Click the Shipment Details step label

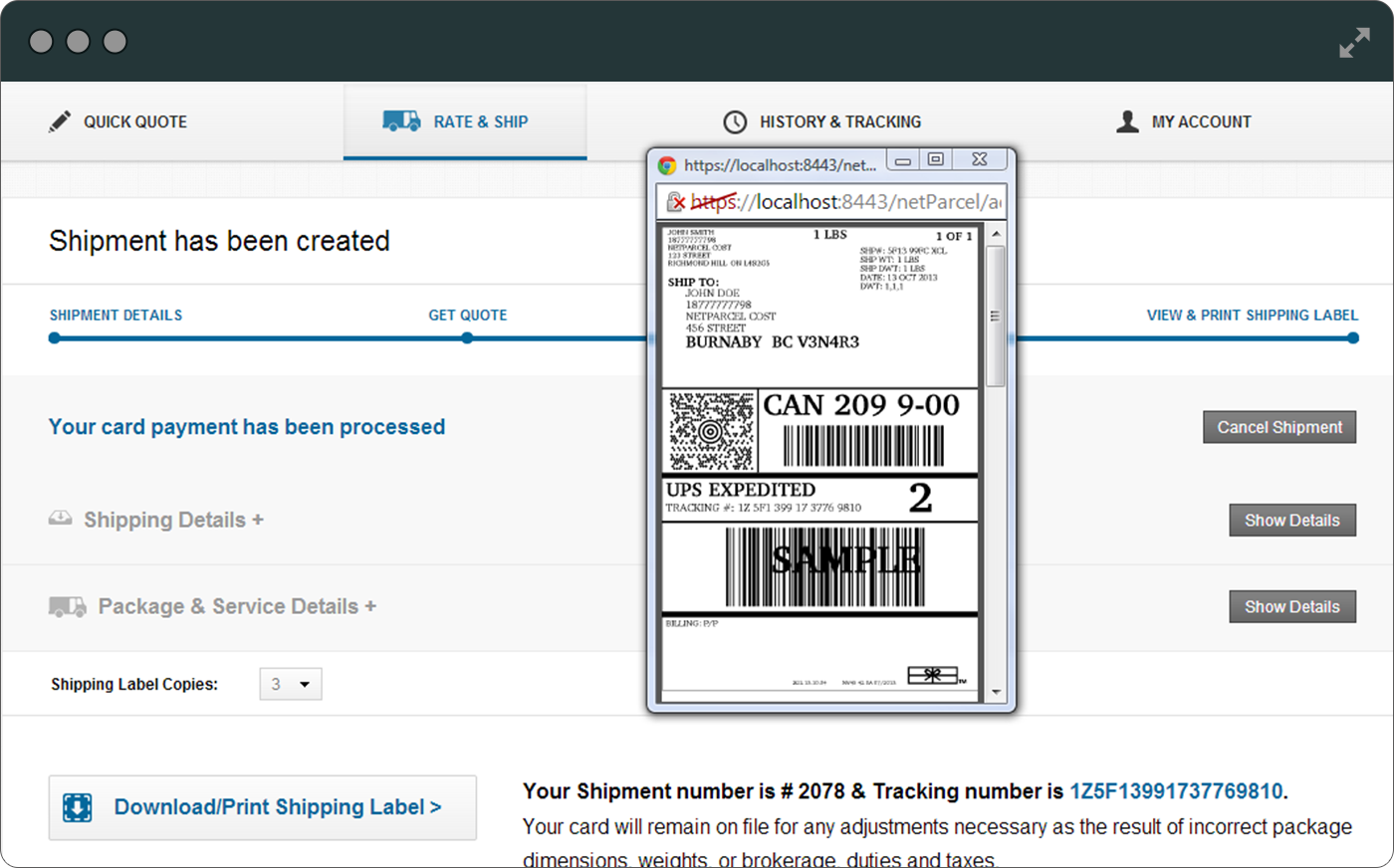point(116,315)
